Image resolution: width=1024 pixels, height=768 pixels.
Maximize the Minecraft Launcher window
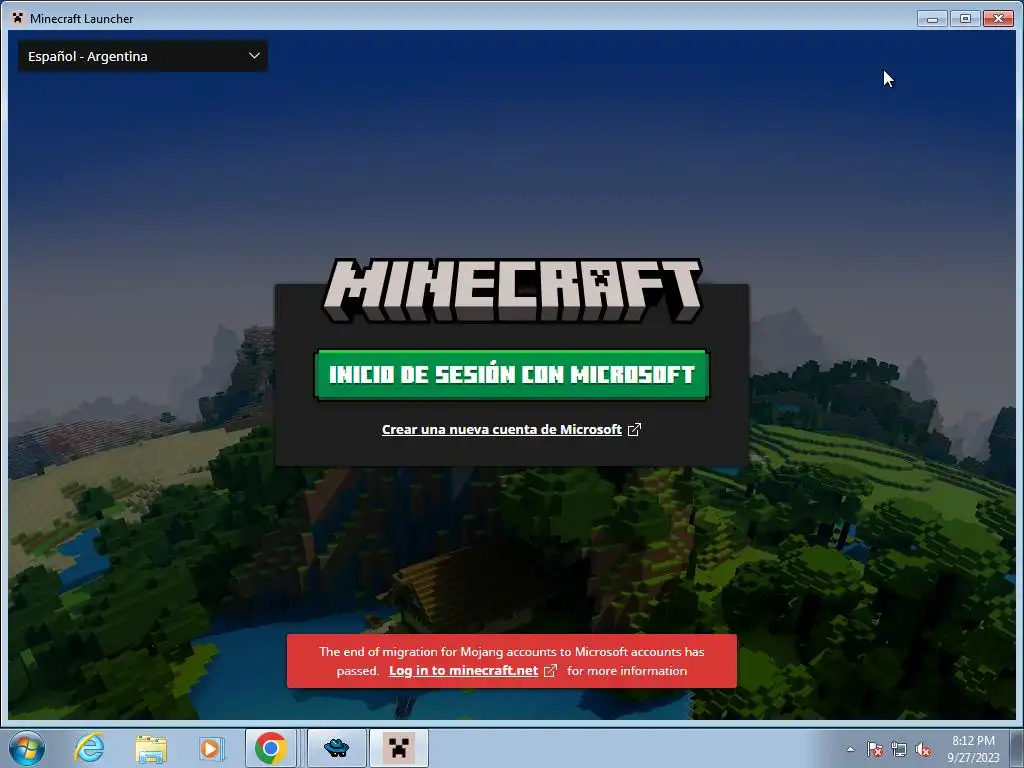(965, 18)
